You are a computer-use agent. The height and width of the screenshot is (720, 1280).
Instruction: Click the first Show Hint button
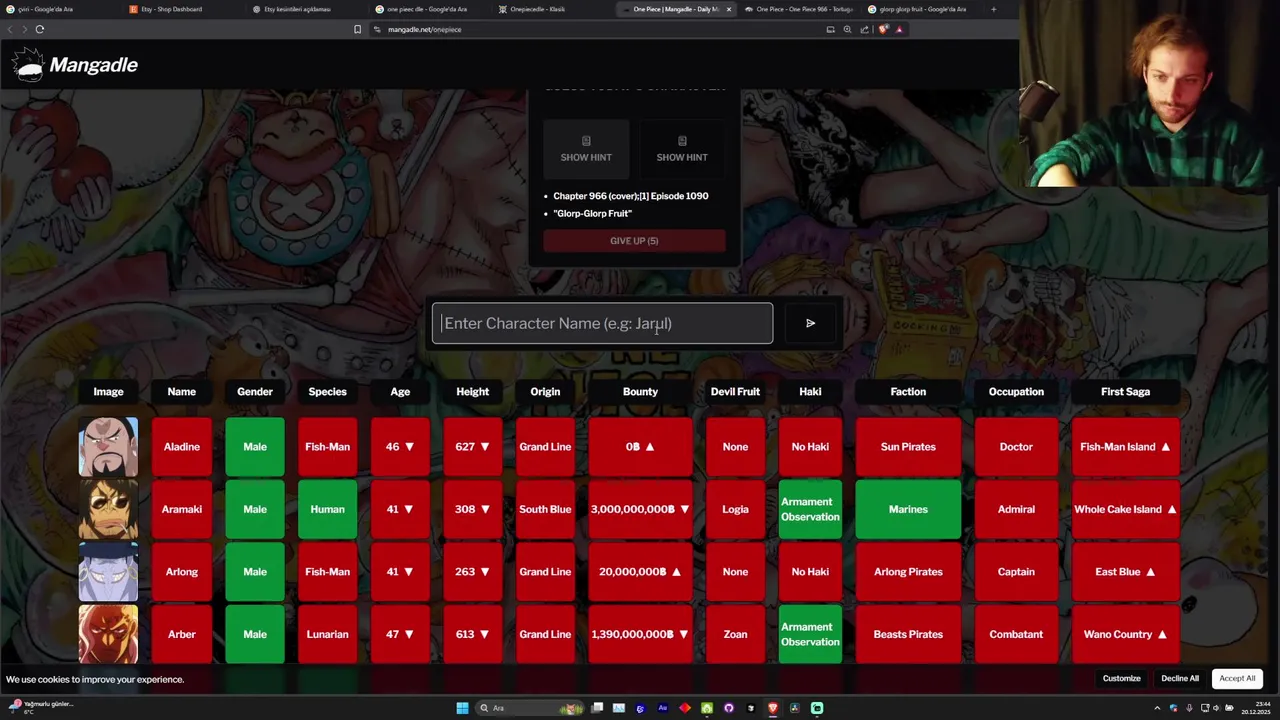point(586,148)
